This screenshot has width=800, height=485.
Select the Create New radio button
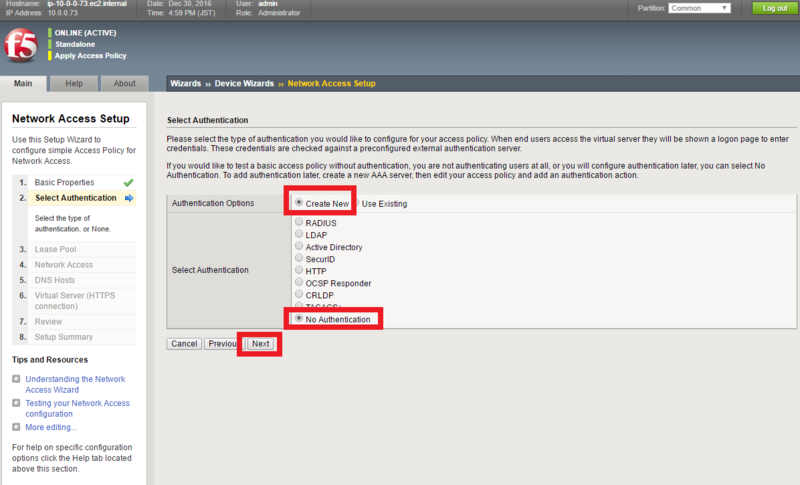coord(299,202)
